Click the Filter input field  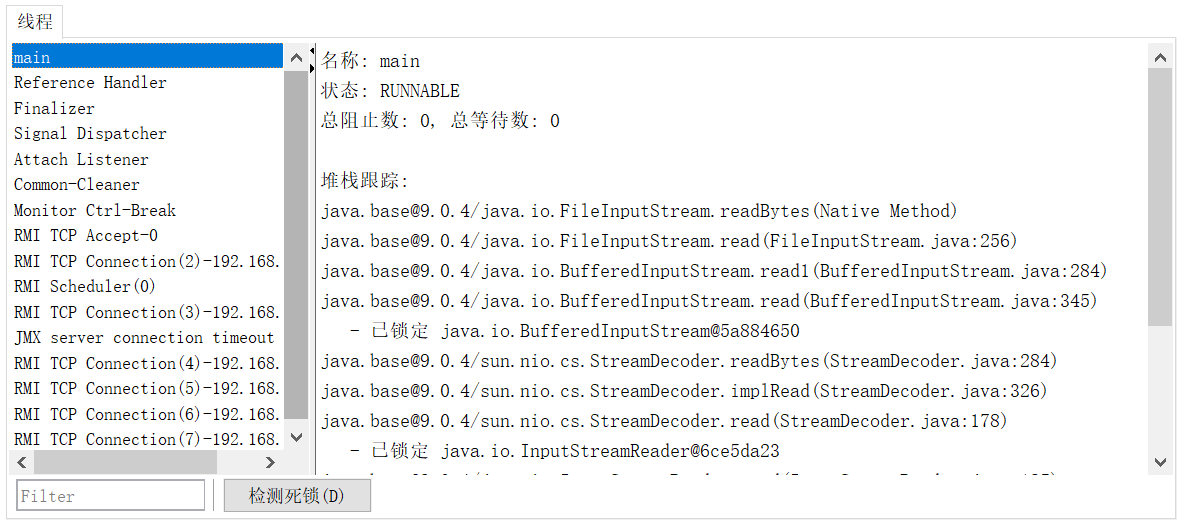point(111,496)
